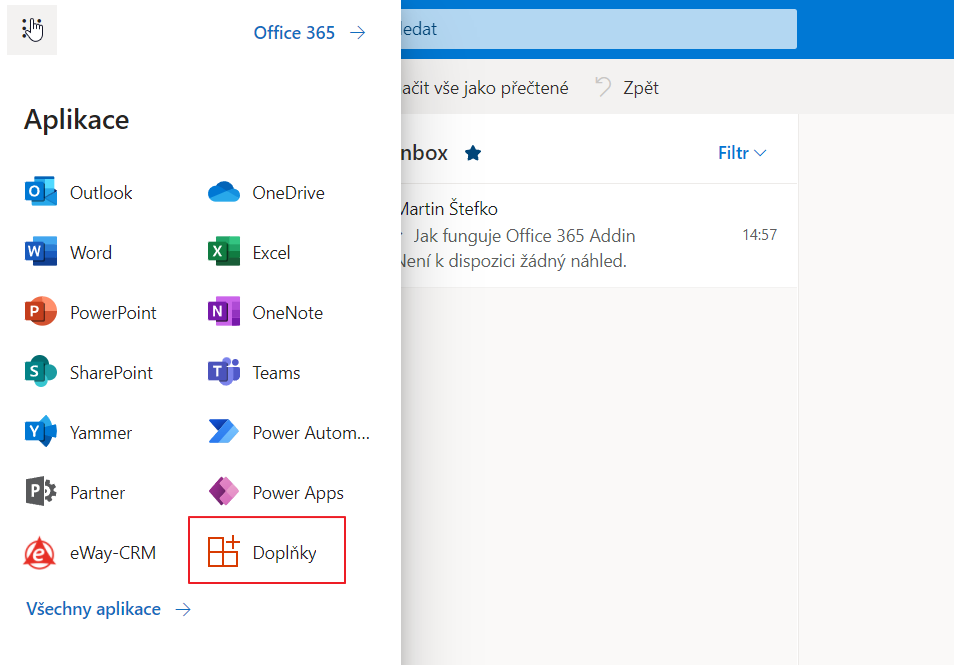Click the Teams label

pos(276,372)
